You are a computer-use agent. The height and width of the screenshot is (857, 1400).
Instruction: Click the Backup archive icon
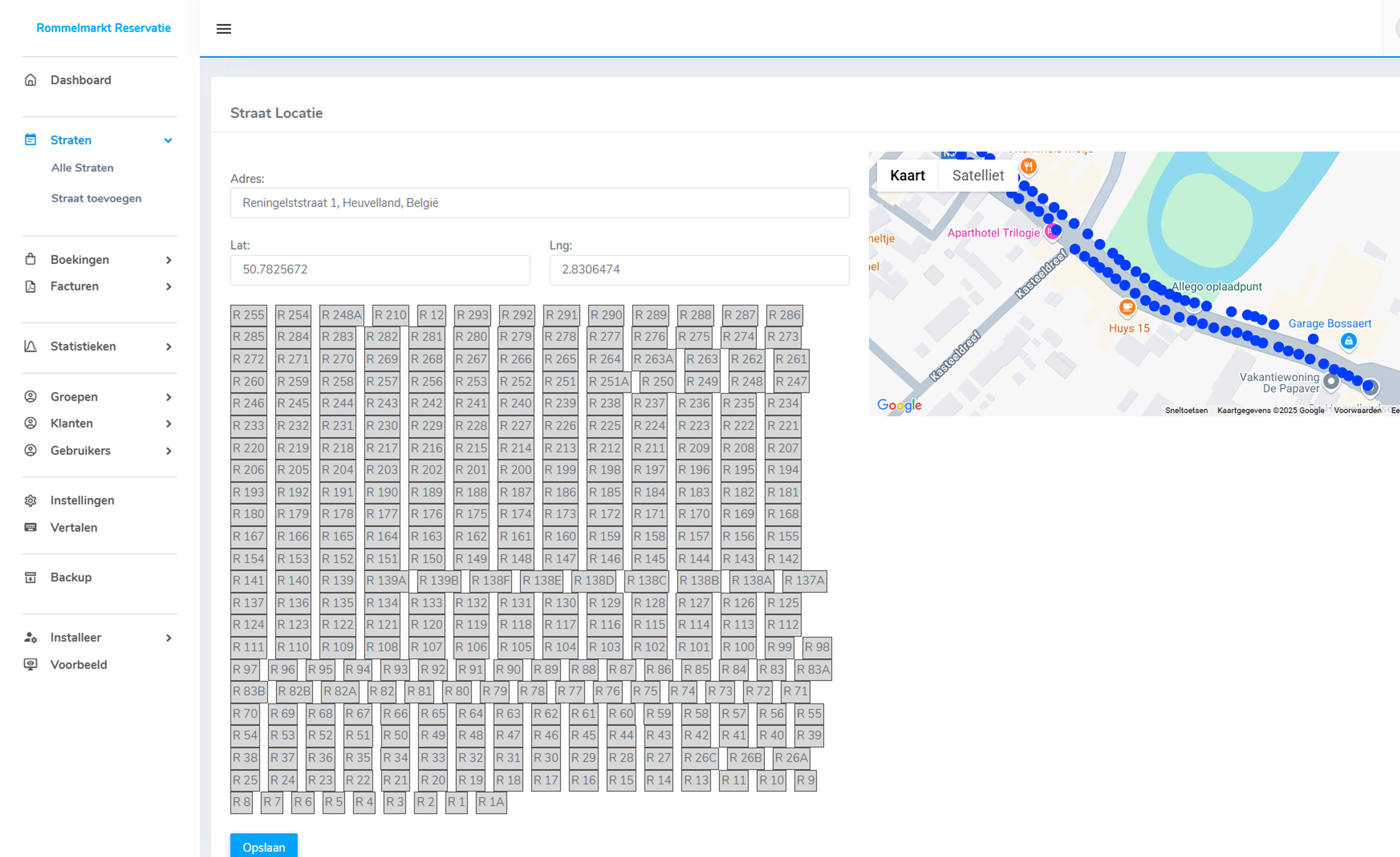[31, 578]
